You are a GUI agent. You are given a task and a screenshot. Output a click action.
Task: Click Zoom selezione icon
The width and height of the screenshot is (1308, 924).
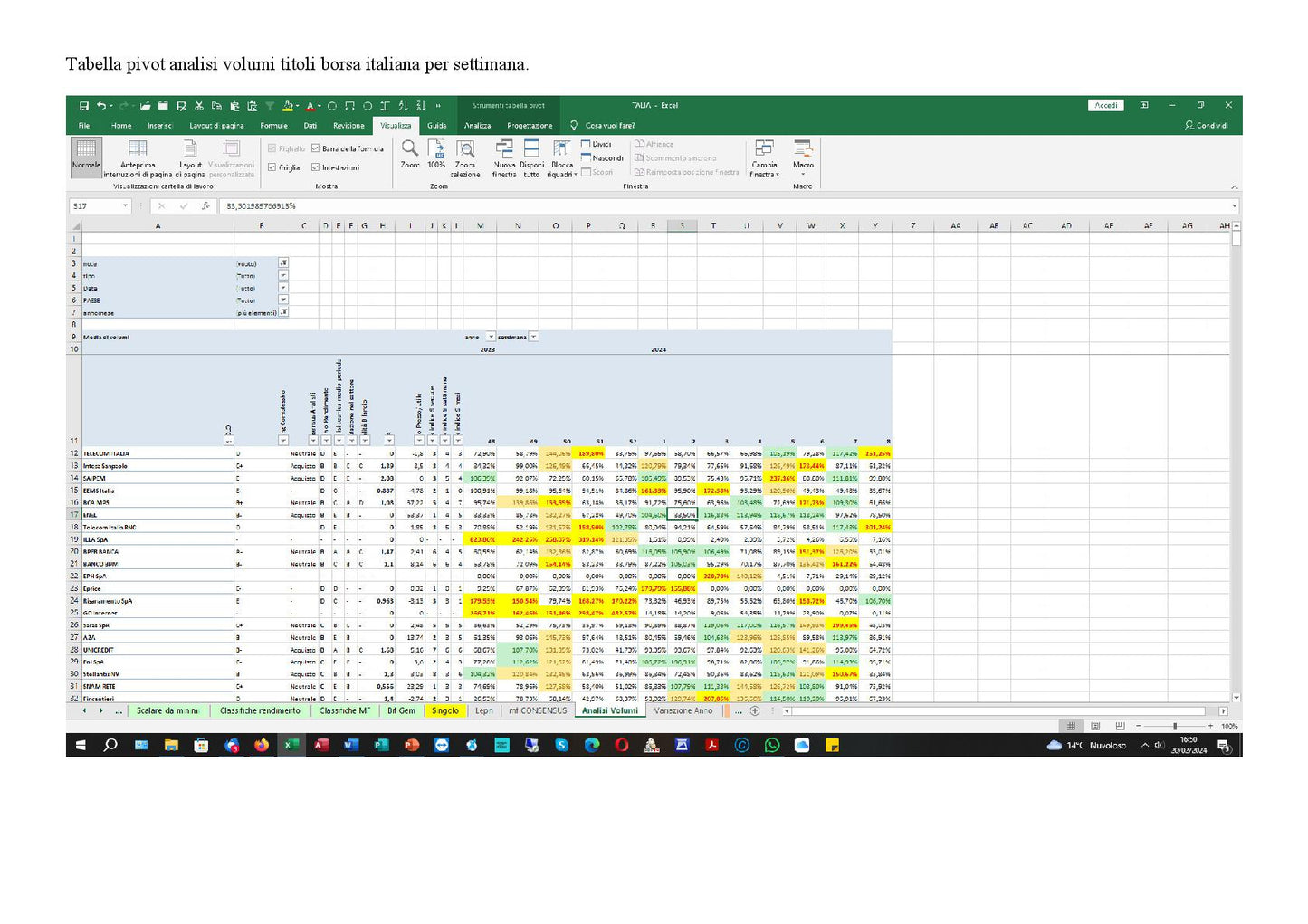465,158
